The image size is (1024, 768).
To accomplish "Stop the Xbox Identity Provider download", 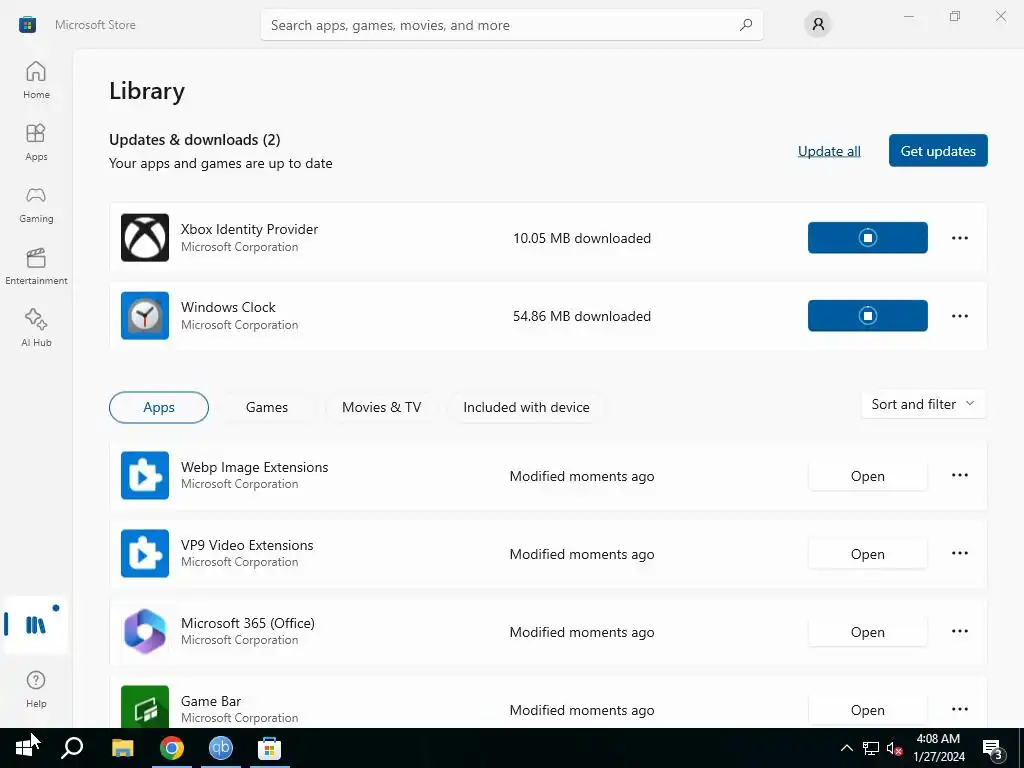I will pyautogui.click(x=867, y=238).
